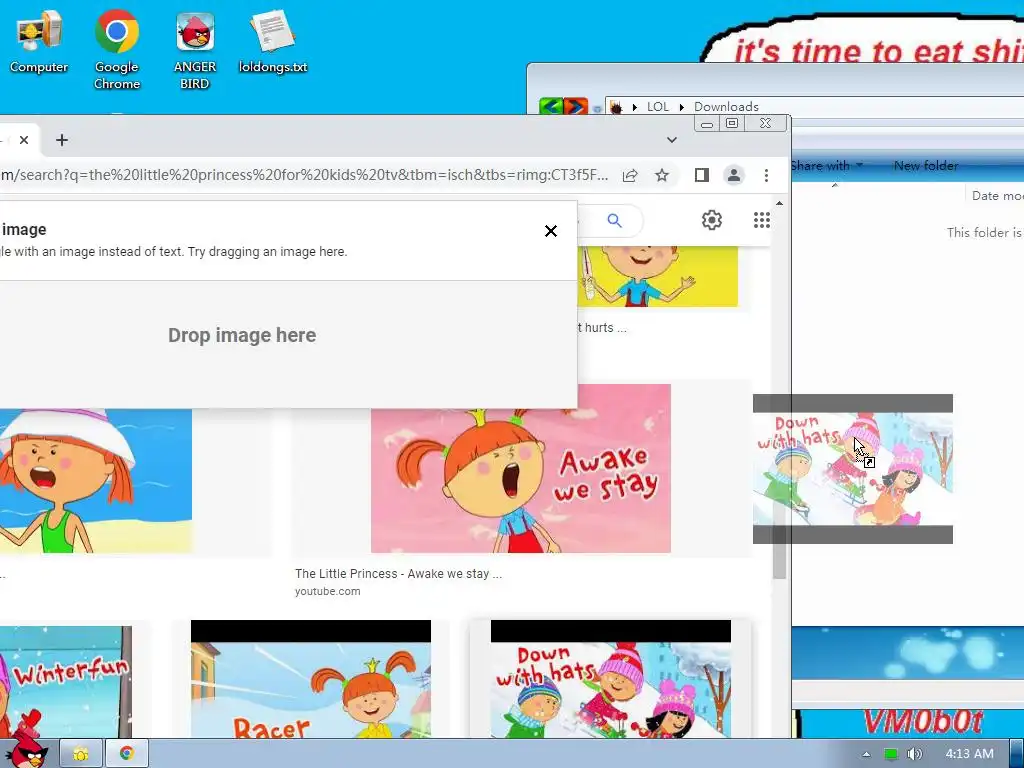
Task: Click the Show desktop button on the taskbar
Action: pos(1017,754)
